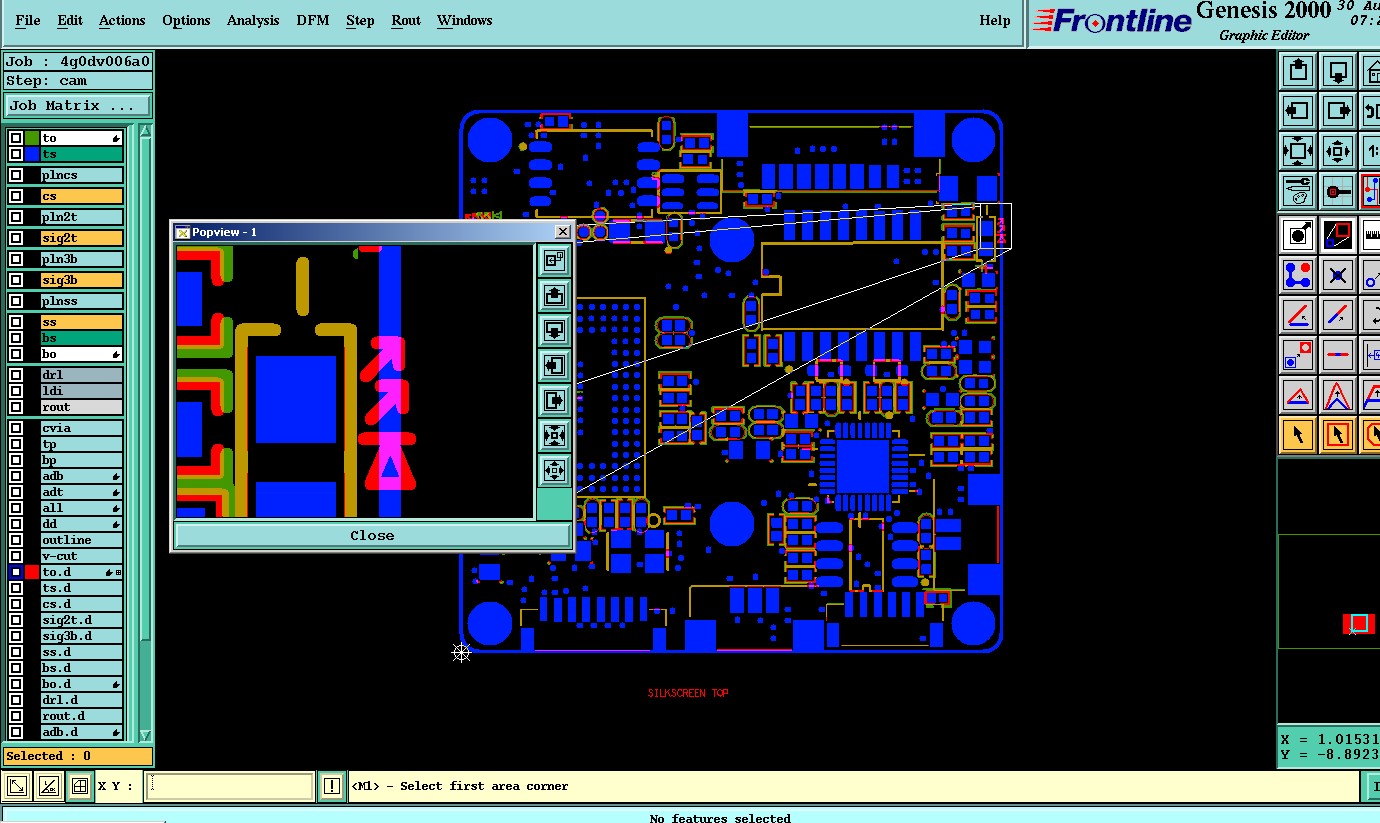
Task: Click the X Y coordinate input field
Action: [229, 786]
